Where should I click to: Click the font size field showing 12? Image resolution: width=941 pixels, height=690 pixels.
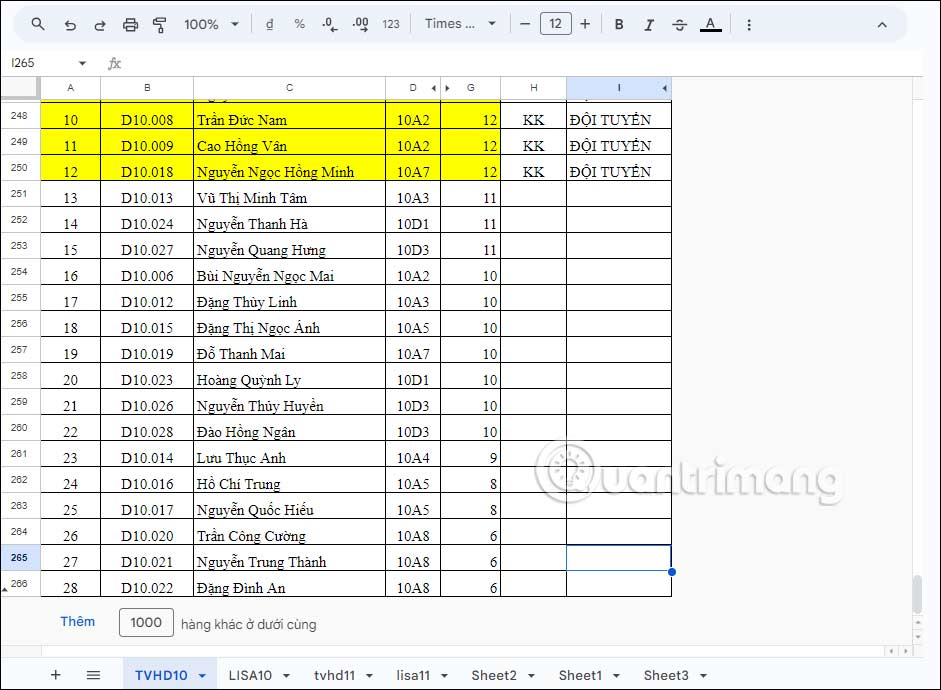click(x=556, y=24)
